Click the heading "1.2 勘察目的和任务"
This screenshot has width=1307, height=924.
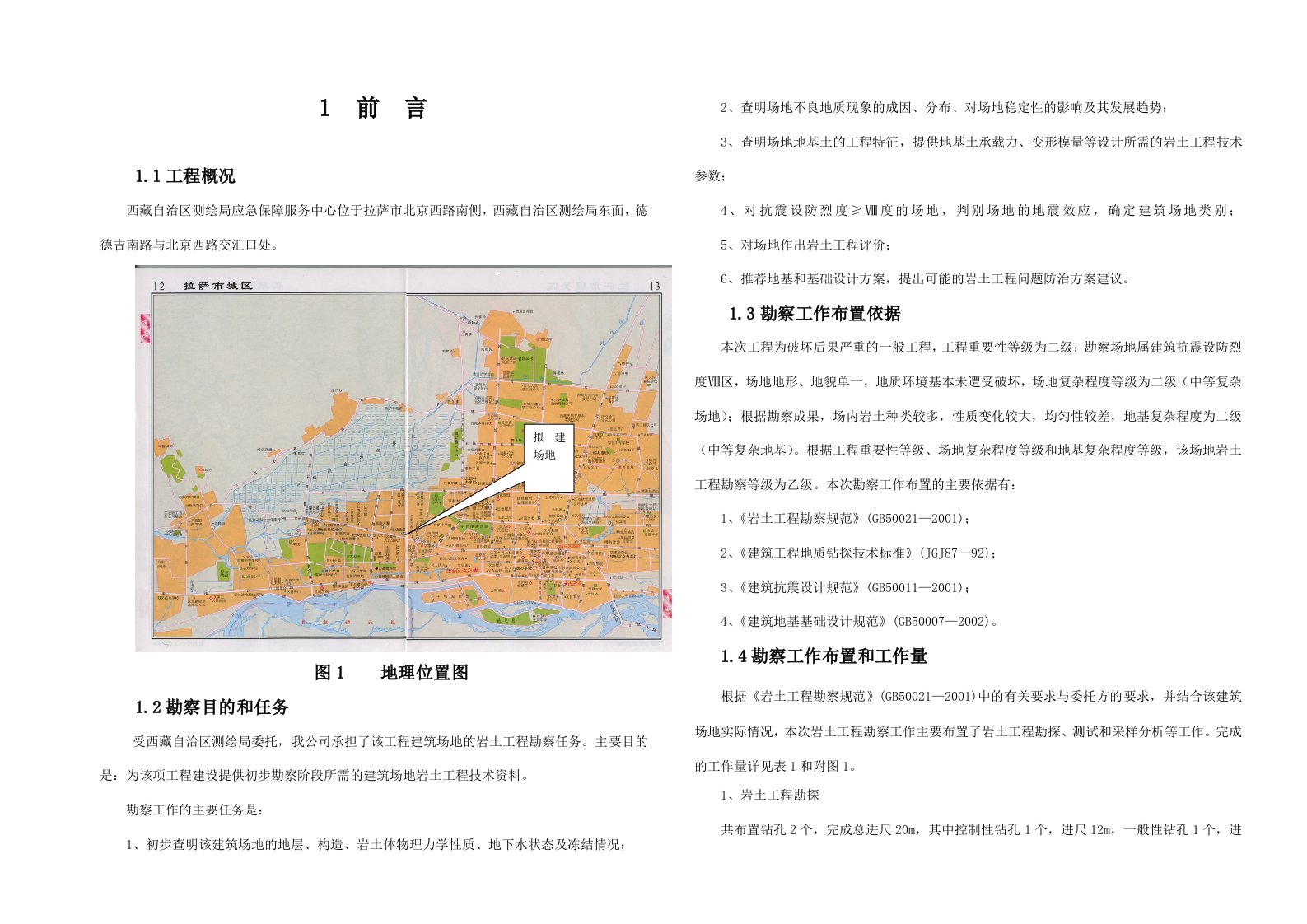point(212,707)
